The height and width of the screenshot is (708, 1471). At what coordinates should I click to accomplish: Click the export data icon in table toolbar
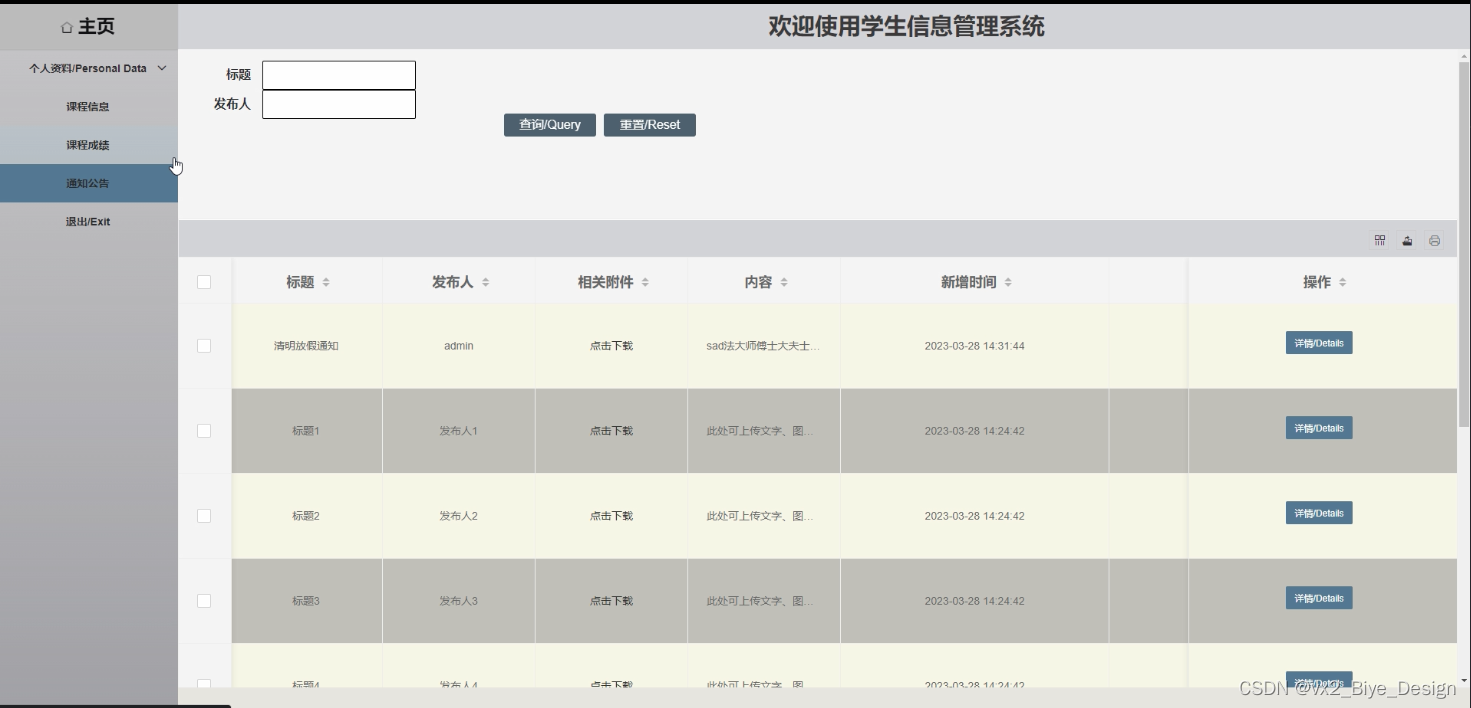click(x=1407, y=240)
